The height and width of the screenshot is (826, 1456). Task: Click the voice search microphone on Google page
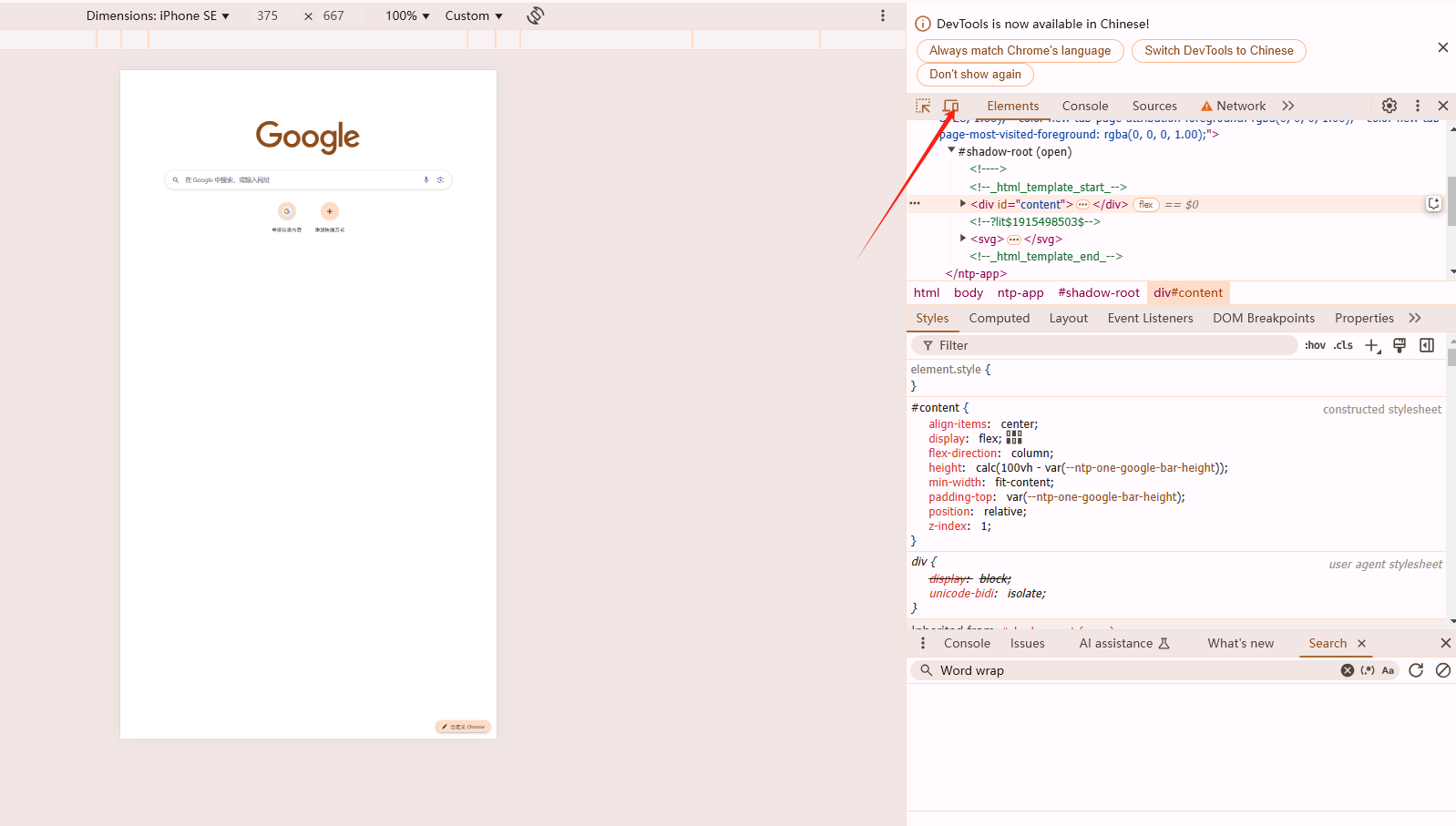point(426,180)
